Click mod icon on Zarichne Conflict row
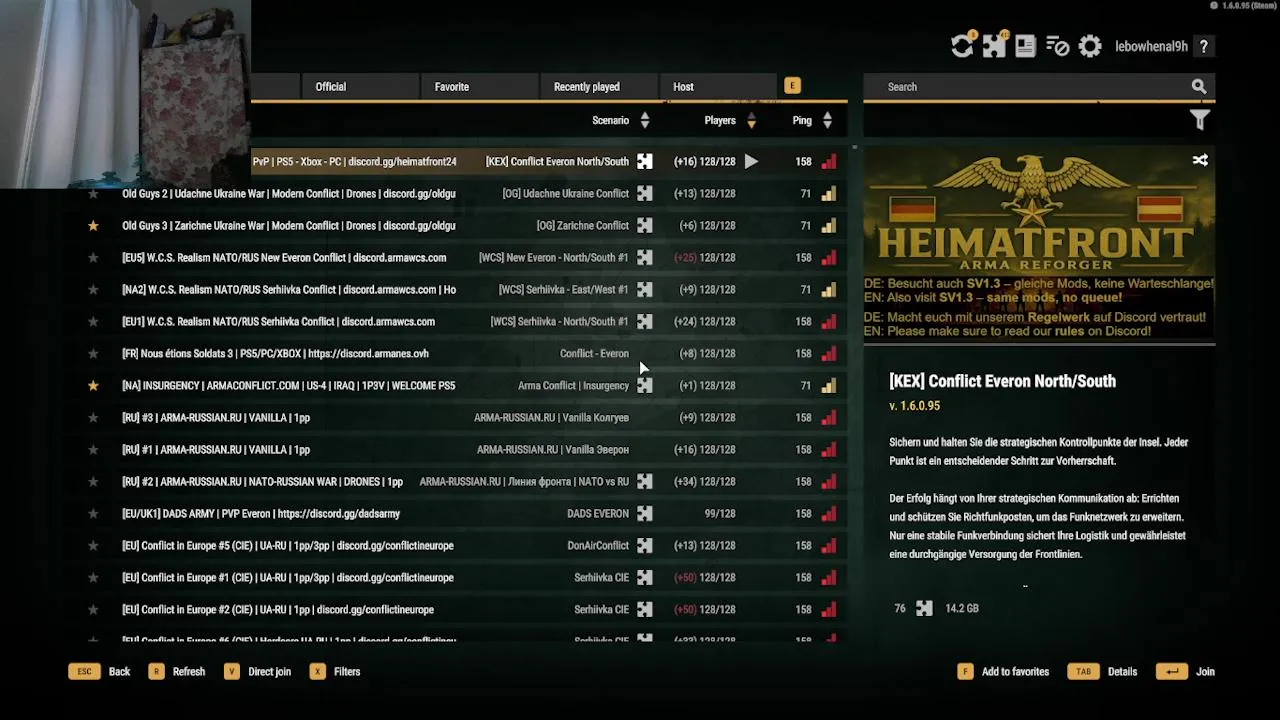Image resolution: width=1280 pixels, height=720 pixels. 645,225
